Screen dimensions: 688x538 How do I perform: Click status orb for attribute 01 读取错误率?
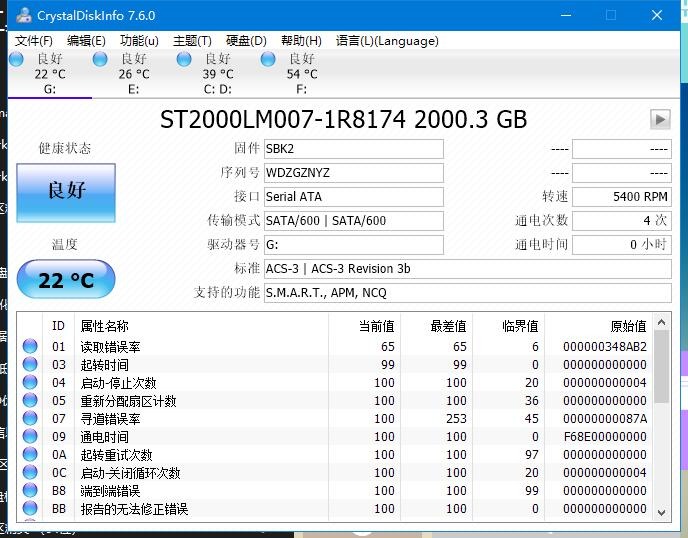(x=30, y=346)
